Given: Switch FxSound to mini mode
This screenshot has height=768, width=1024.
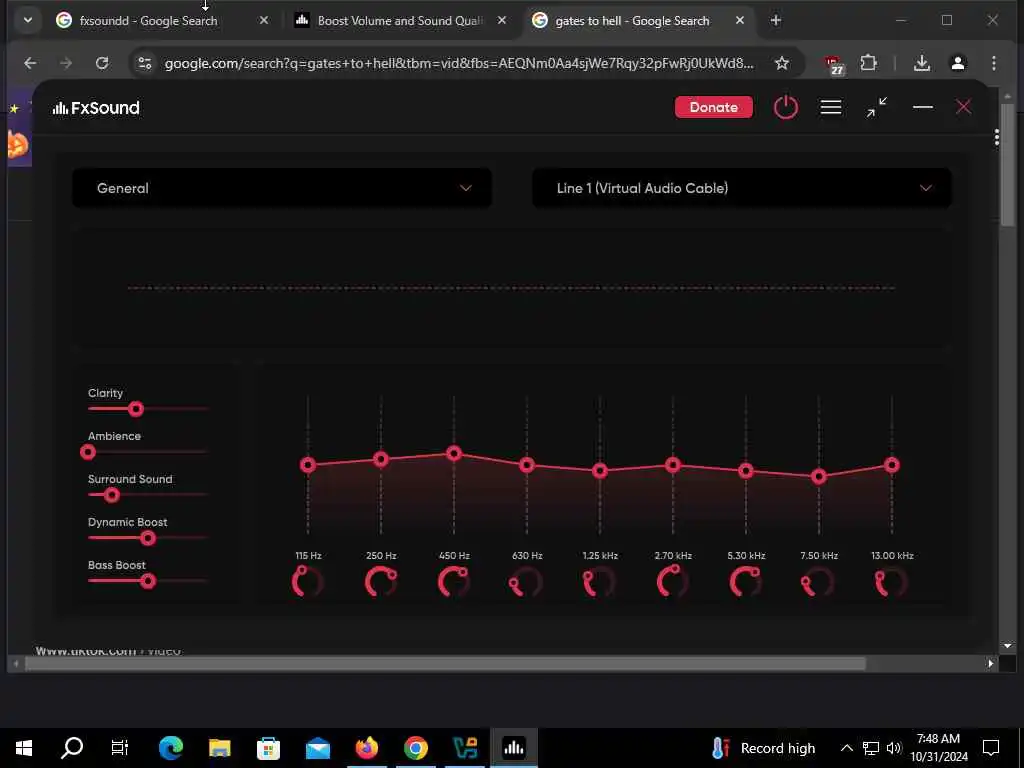Looking at the screenshot, I should (876, 107).
